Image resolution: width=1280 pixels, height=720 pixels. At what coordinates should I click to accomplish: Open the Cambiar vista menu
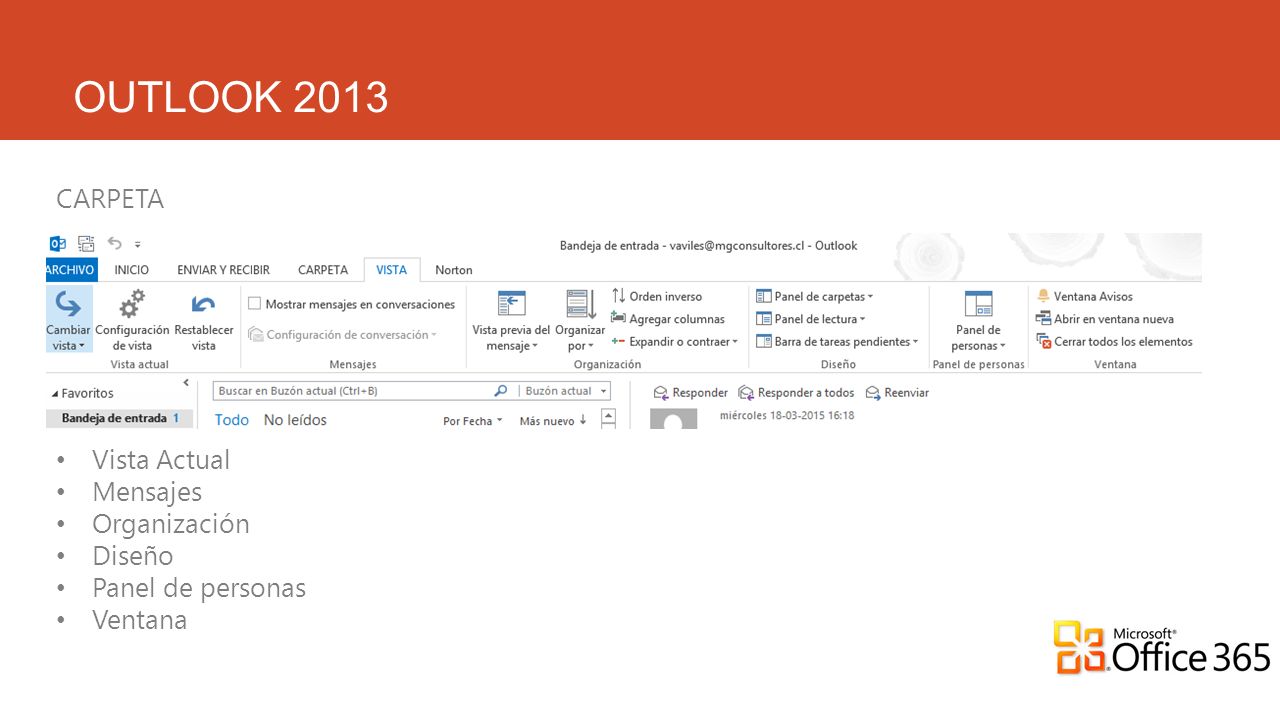click(x=68, y=319)
